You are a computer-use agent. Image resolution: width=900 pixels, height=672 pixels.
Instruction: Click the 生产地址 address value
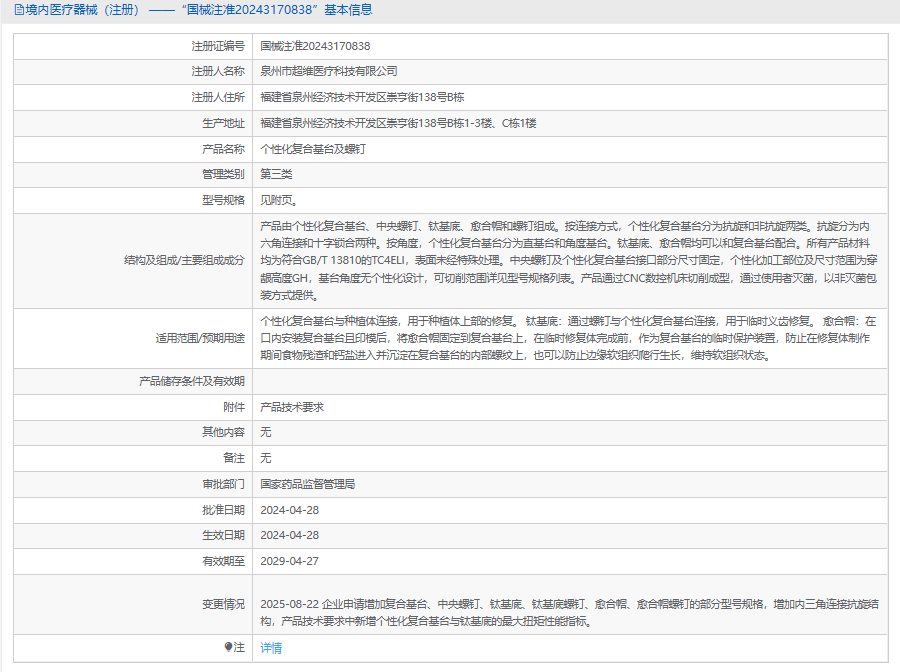(398, 124)
